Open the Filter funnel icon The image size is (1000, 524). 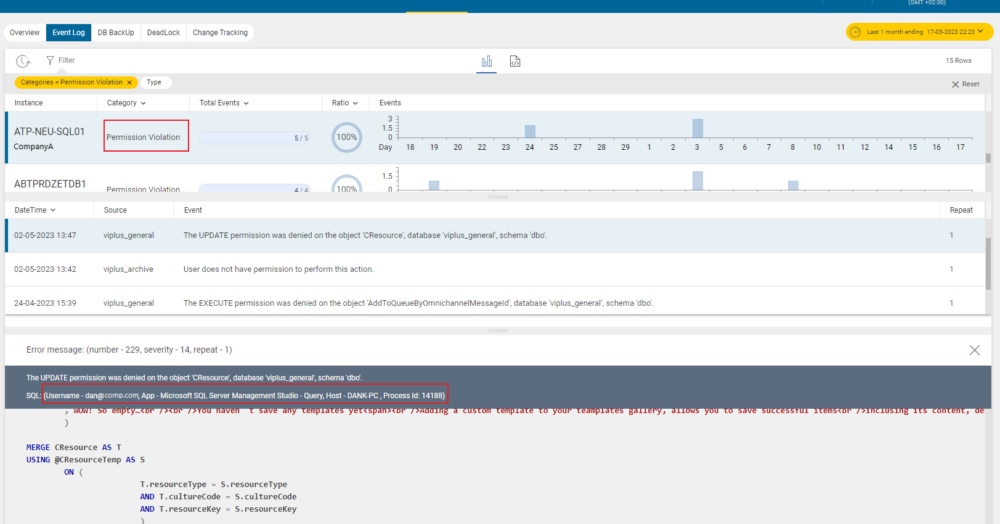[50, 61]
